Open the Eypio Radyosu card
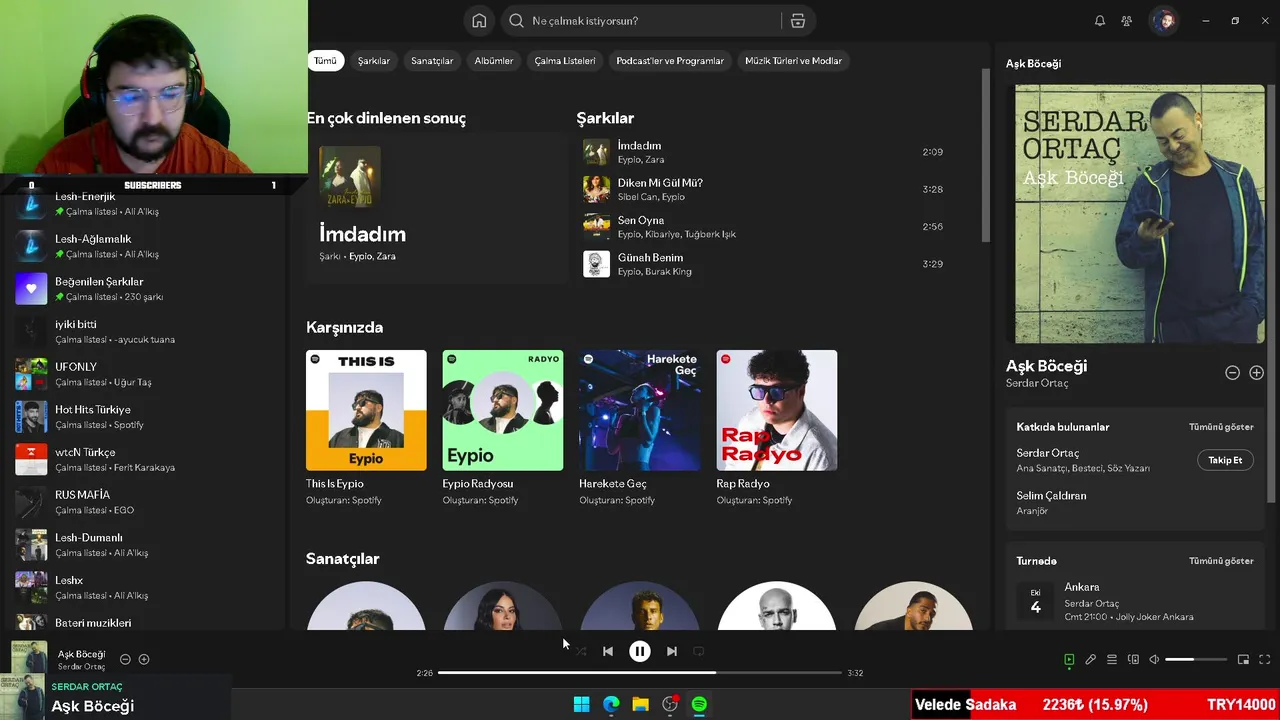The image size is (1280, 720). click(x=503, y=428)
